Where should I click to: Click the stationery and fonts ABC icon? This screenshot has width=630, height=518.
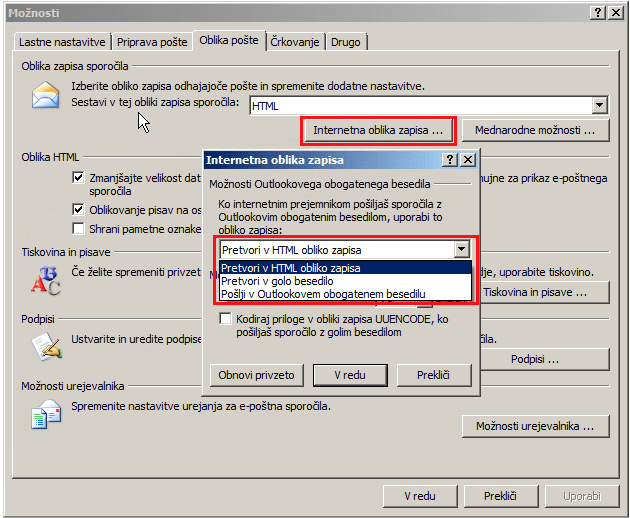pyautogui.click(x=46, y=282)
